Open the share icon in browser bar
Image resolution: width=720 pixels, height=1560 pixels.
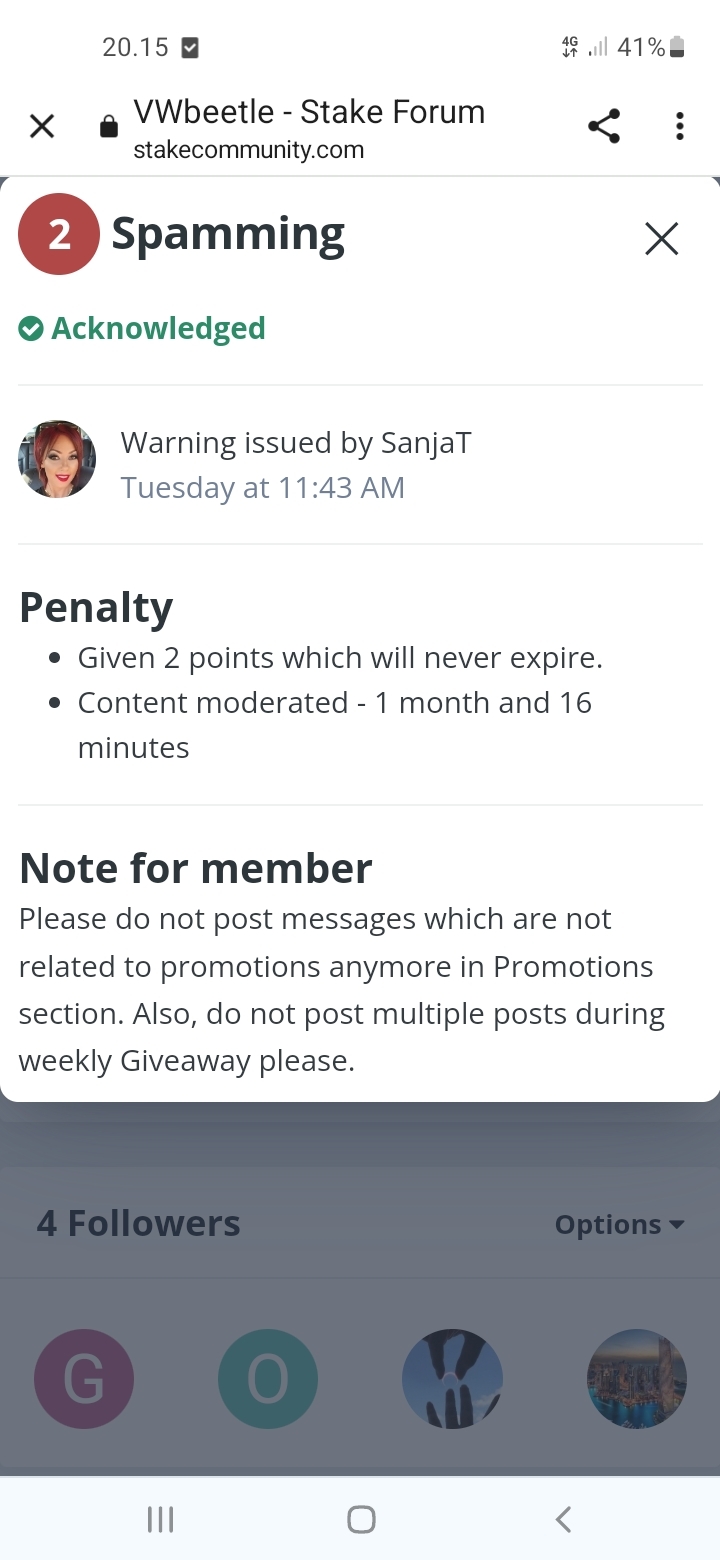pyautogui.click(x=604, y=126)
